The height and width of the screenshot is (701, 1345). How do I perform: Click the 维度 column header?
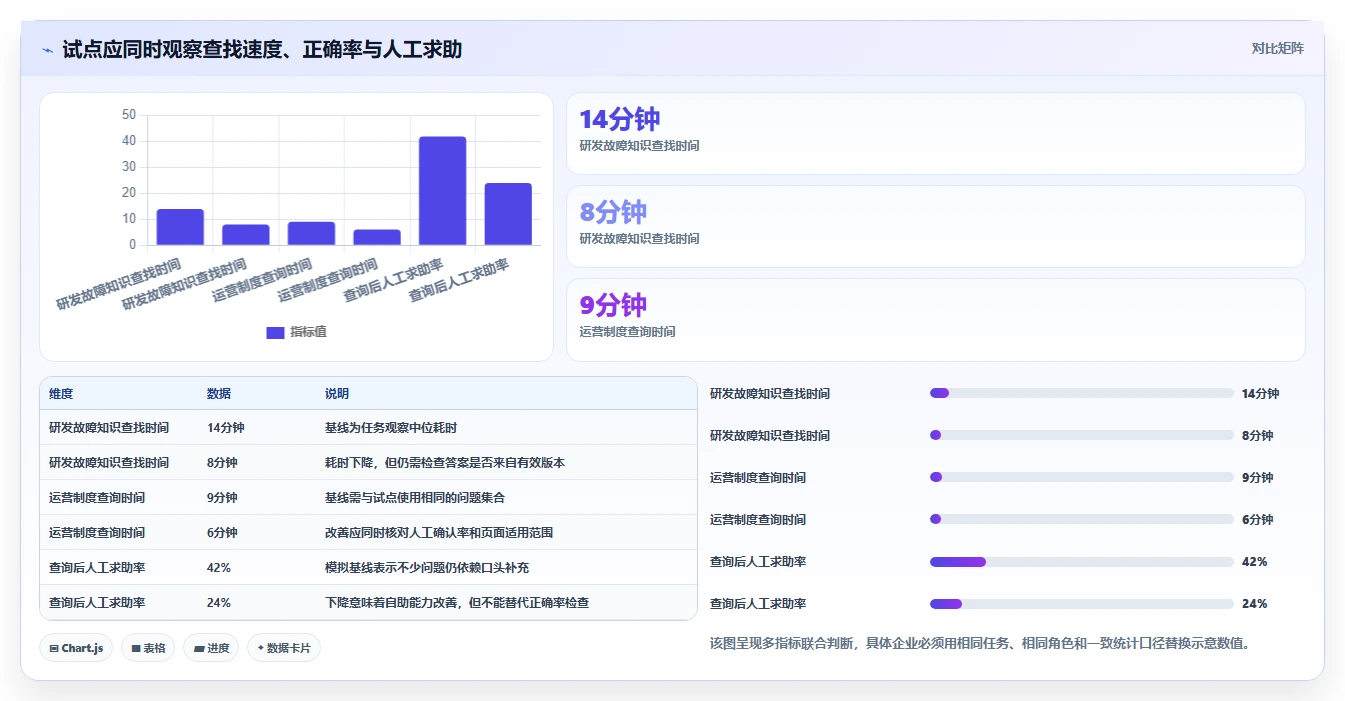(61, 394)
